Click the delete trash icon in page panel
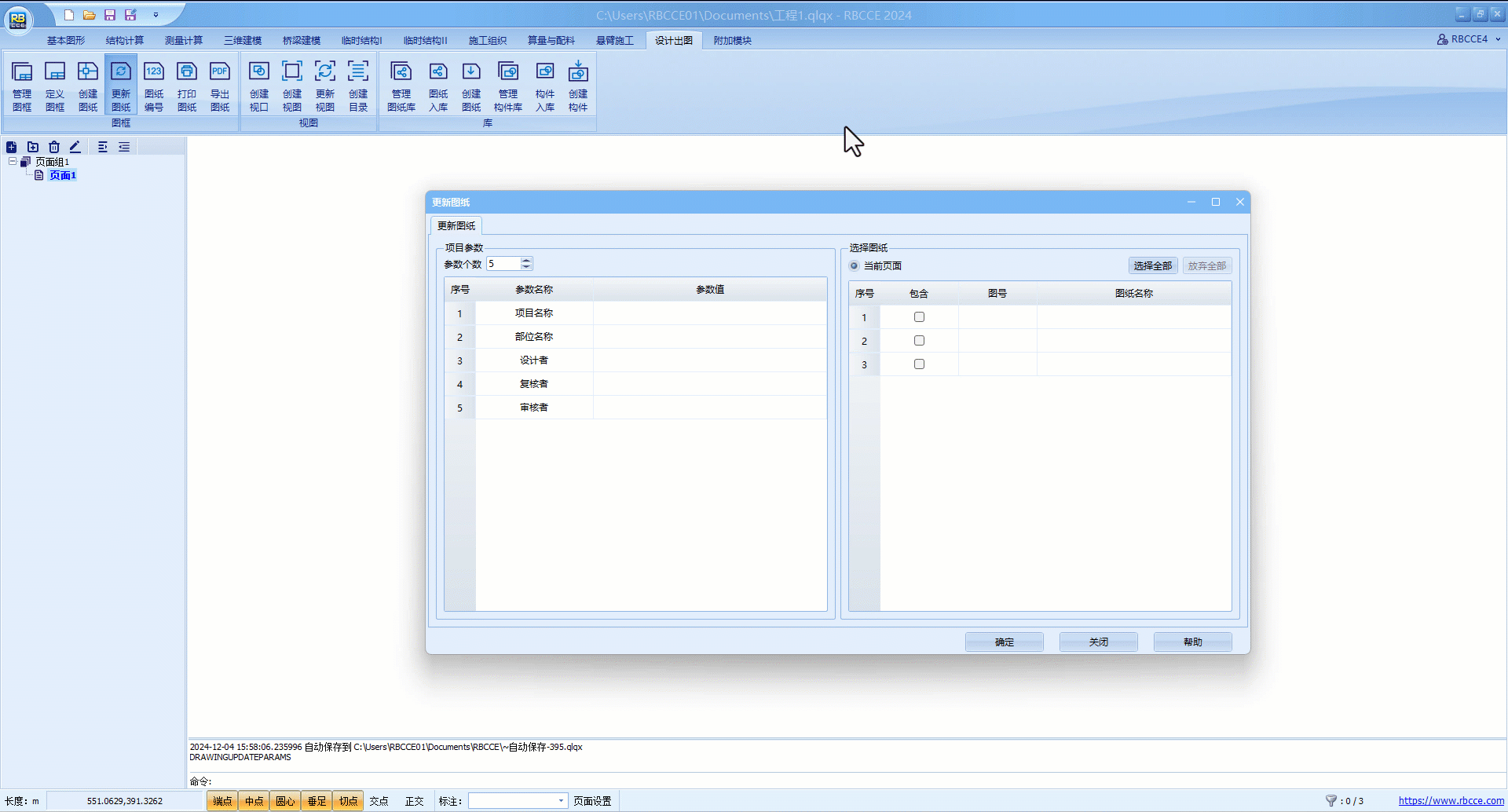The height and width of the screenshot is (812, 1508). point(54,147)
